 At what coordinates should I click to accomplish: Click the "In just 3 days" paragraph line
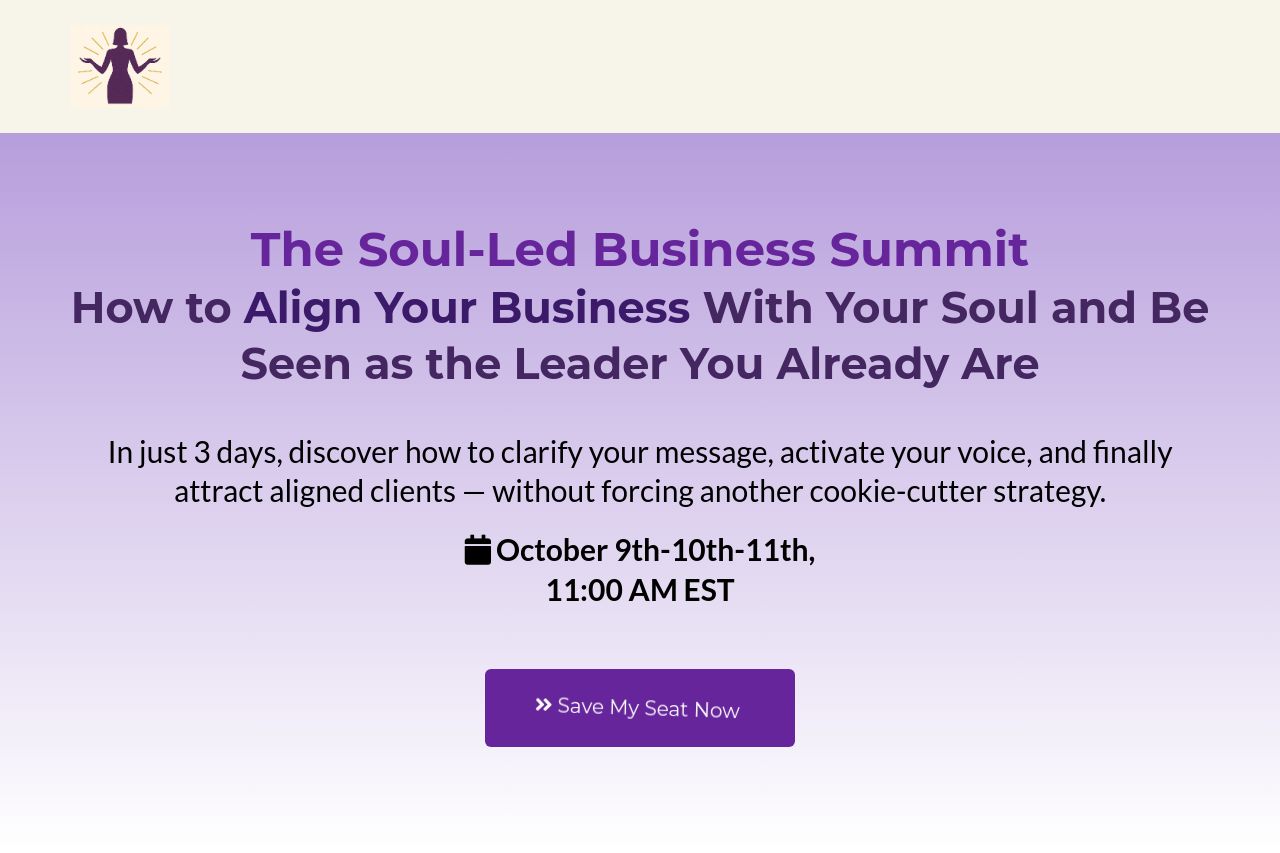(639, 452)
